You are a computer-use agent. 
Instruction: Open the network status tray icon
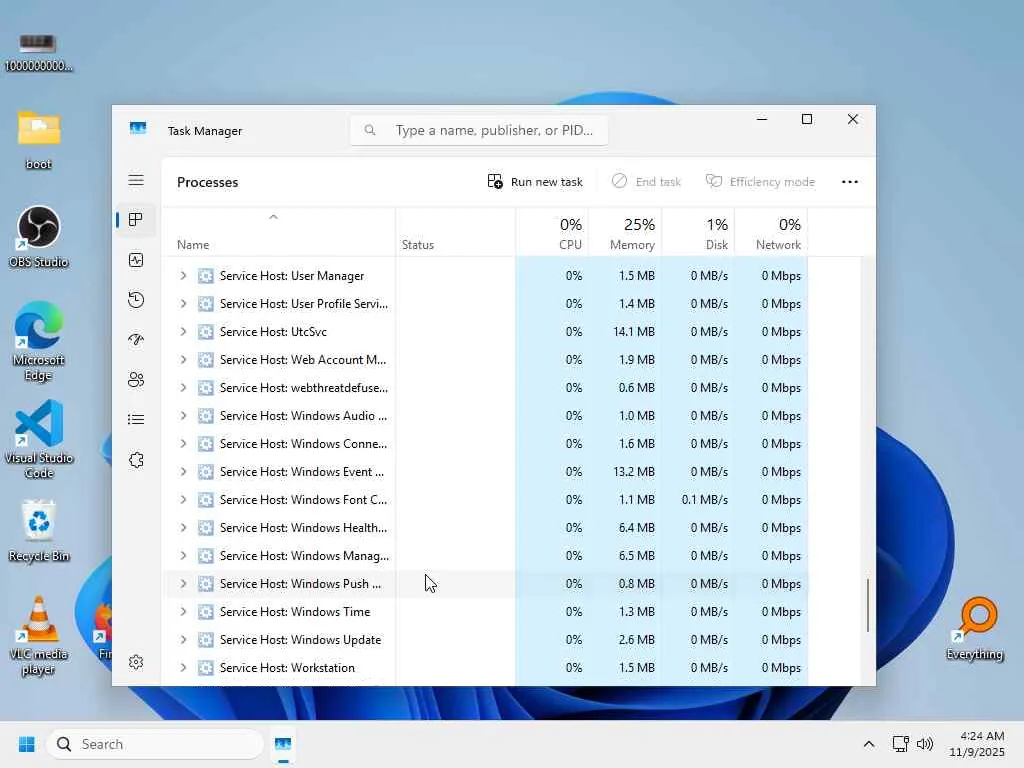pyautogui.click(x=901, y=744)
